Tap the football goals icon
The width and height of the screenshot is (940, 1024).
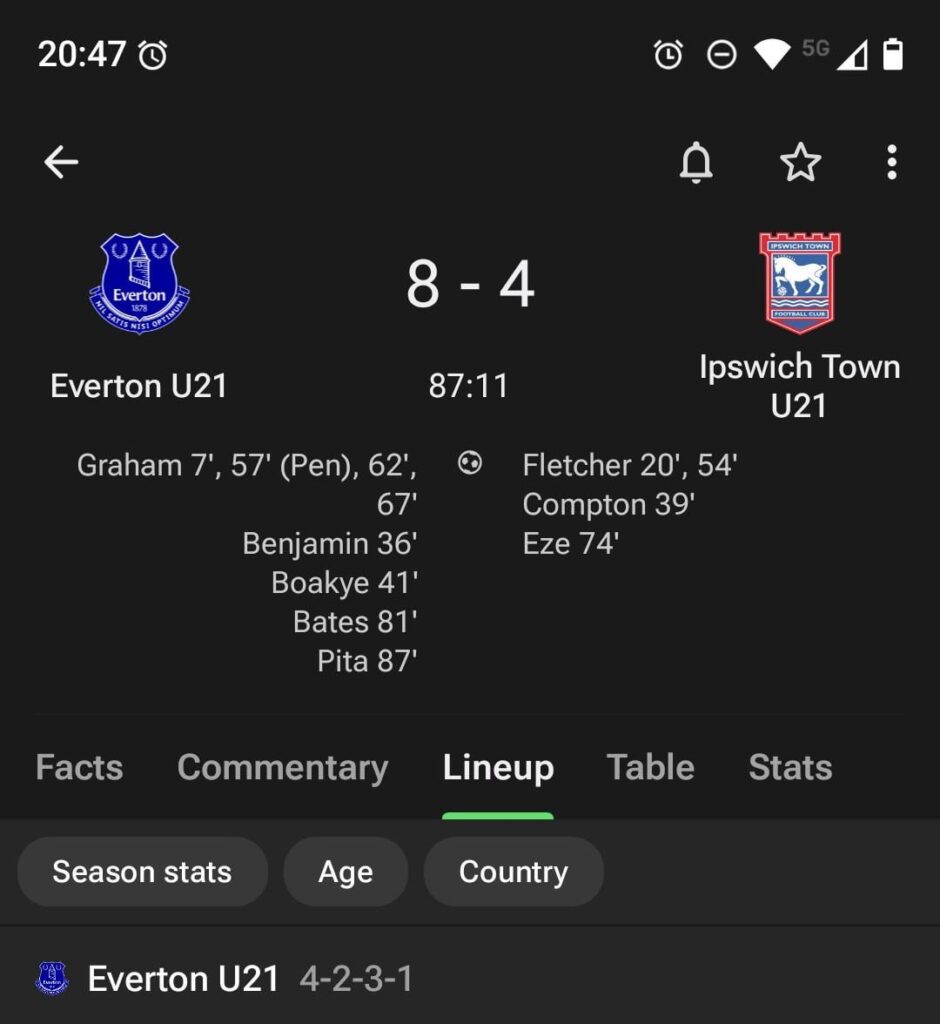tap(469, 463)
